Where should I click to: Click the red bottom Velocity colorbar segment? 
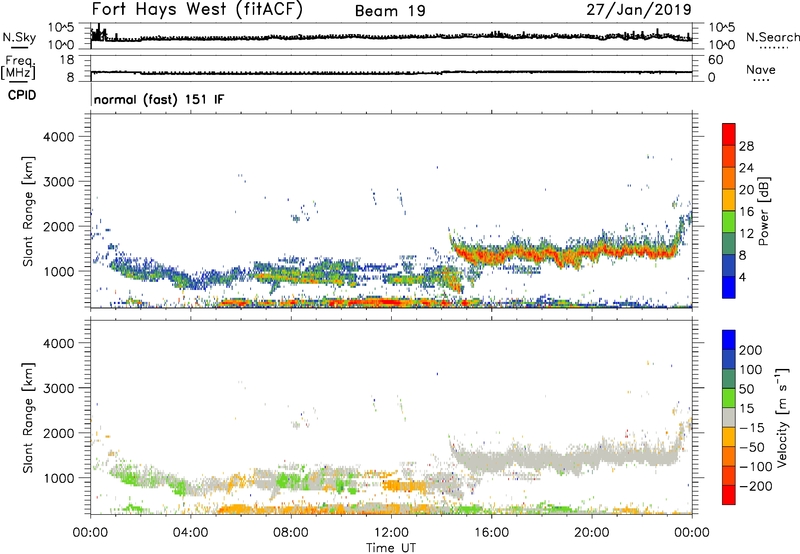pyautogui.click(x=729, y=495)
